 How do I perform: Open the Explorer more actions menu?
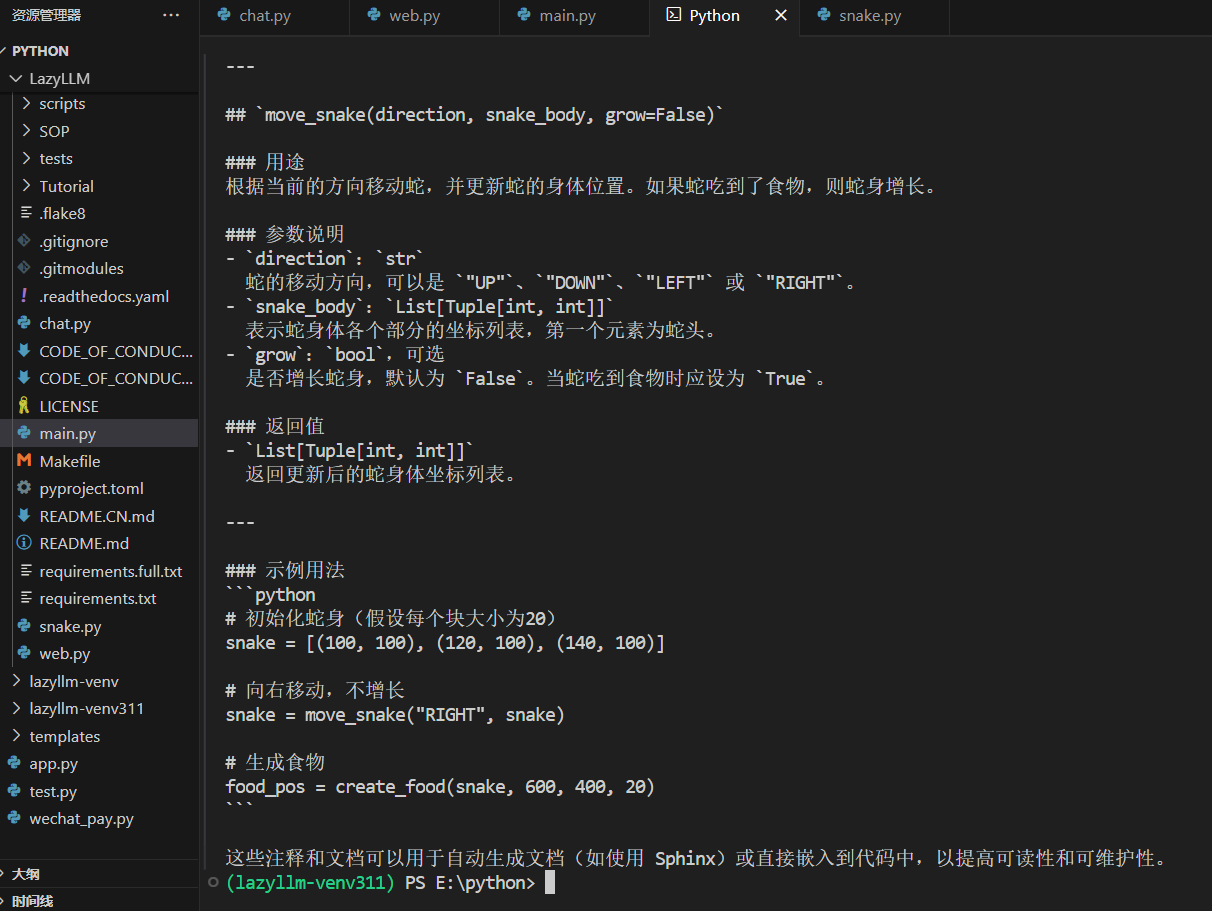pos(171,15)
